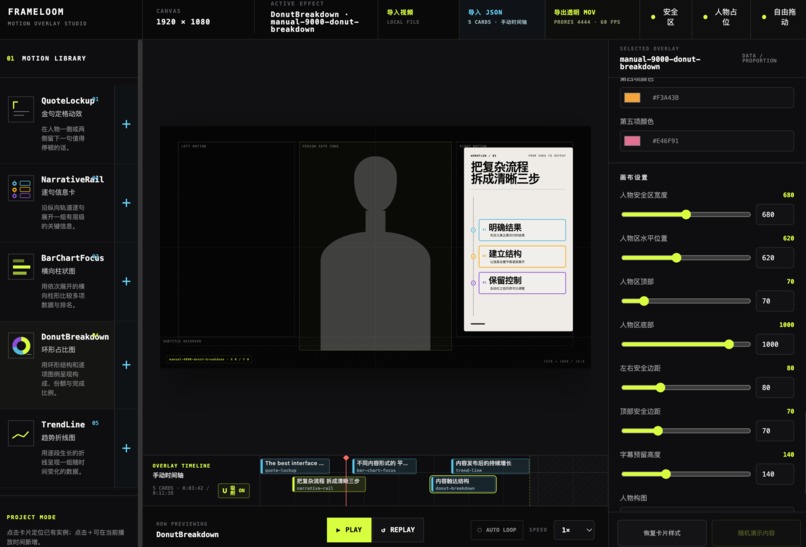Click the canvas size 1920 × 1080 label

pos(183,22)
